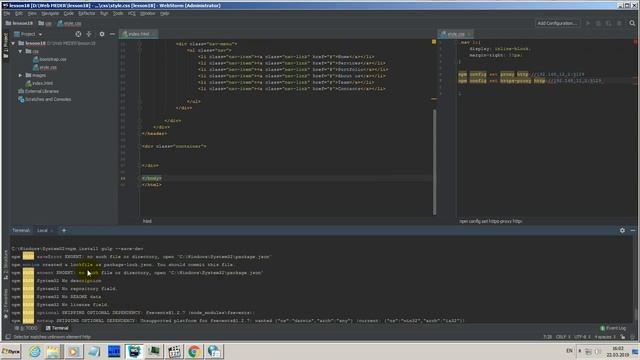The width and height of the screenshot is (640, 360).
Task: Click the EN language indicator in tray
Action: [x=569, y=351]
